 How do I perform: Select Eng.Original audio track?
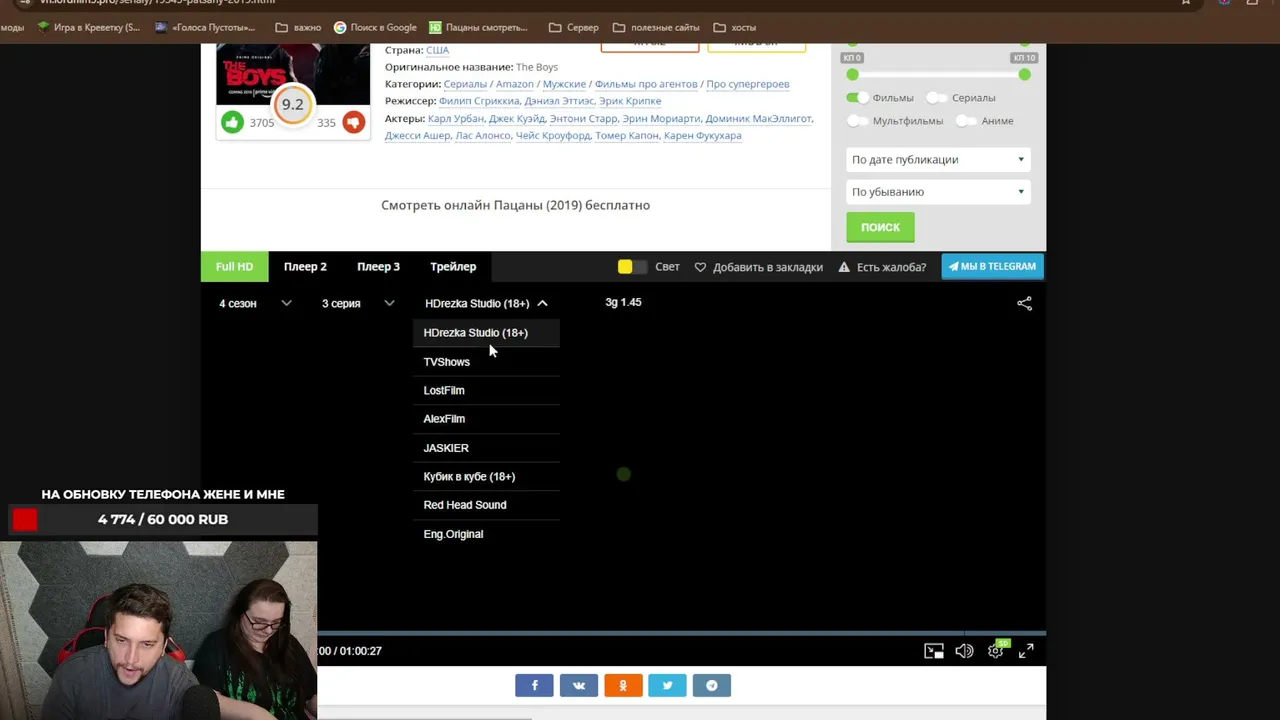point(486,534)
